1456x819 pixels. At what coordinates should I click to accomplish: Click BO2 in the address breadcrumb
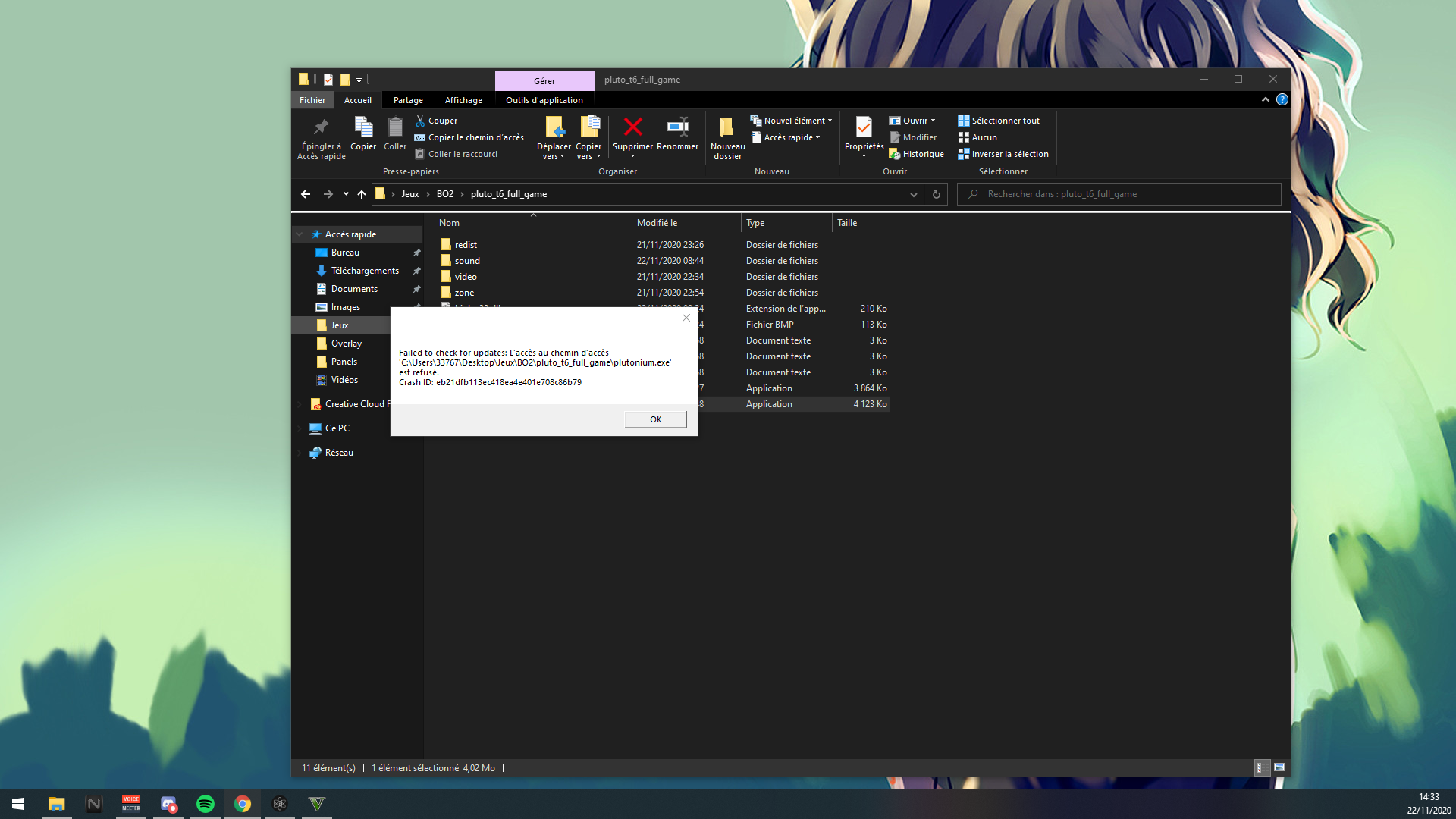point(445,194)
